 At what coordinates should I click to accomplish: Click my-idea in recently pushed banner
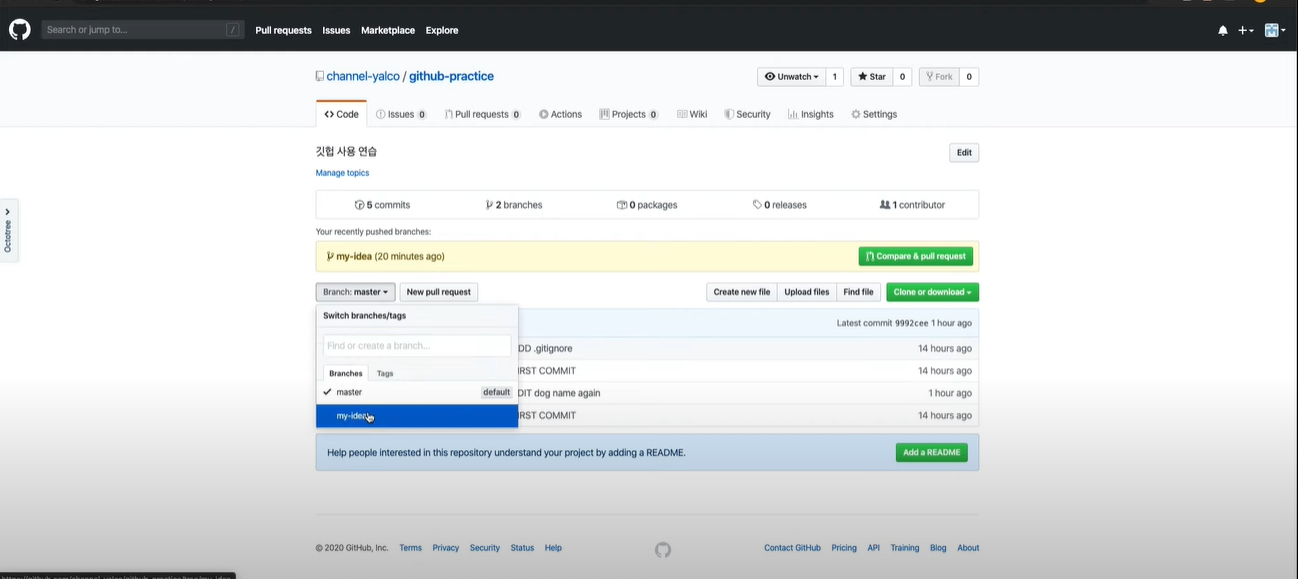(353, 256)
